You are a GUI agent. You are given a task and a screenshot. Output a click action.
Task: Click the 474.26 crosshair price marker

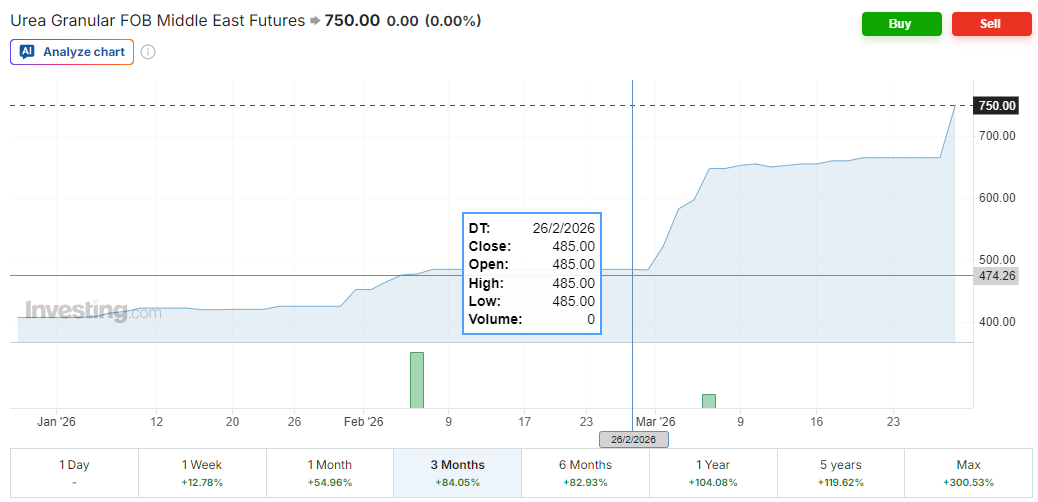[x=996, y=276]
